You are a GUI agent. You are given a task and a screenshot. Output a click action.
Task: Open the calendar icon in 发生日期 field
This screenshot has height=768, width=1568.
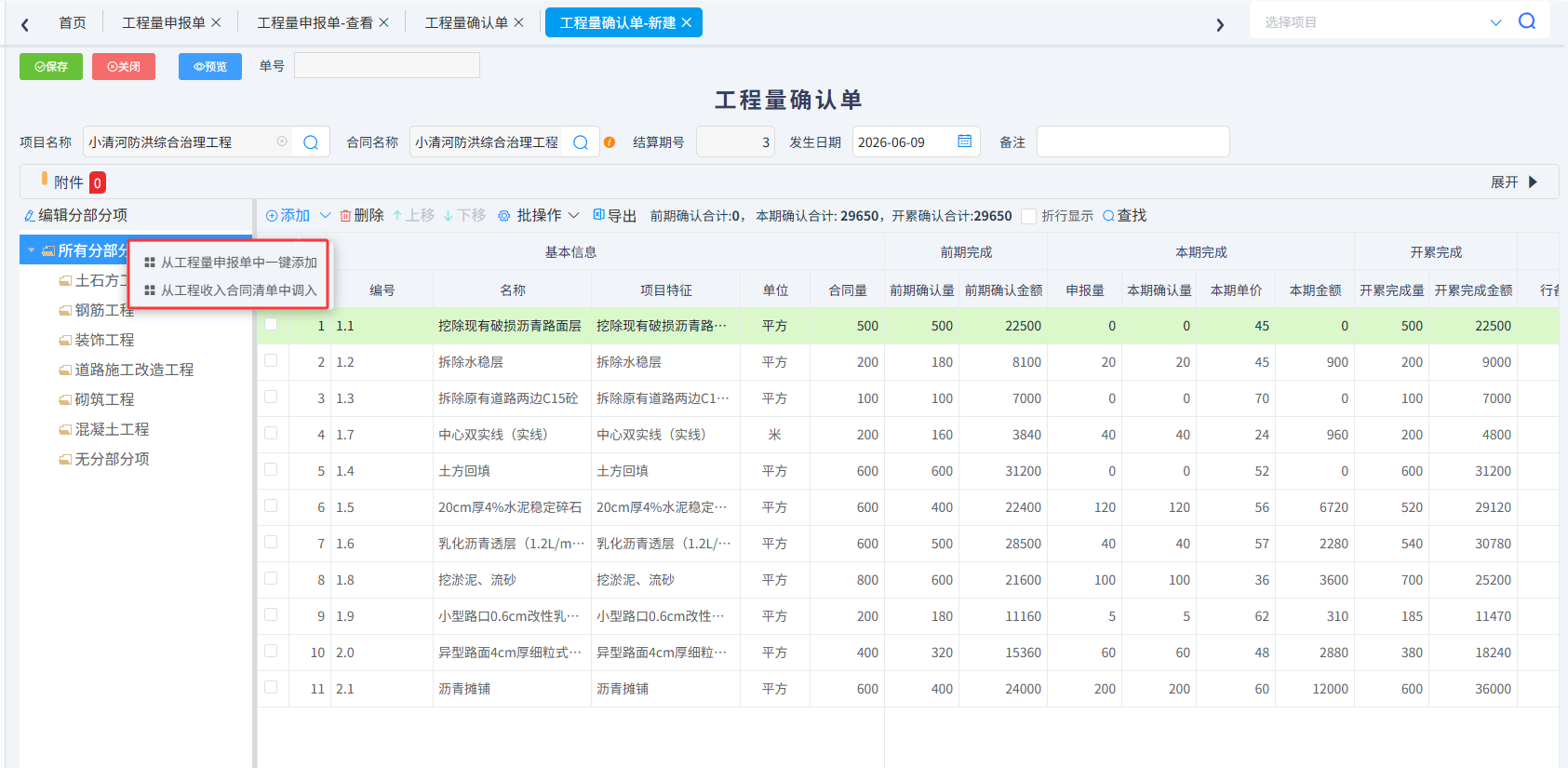pyautogui.click(x=965, y=141)
